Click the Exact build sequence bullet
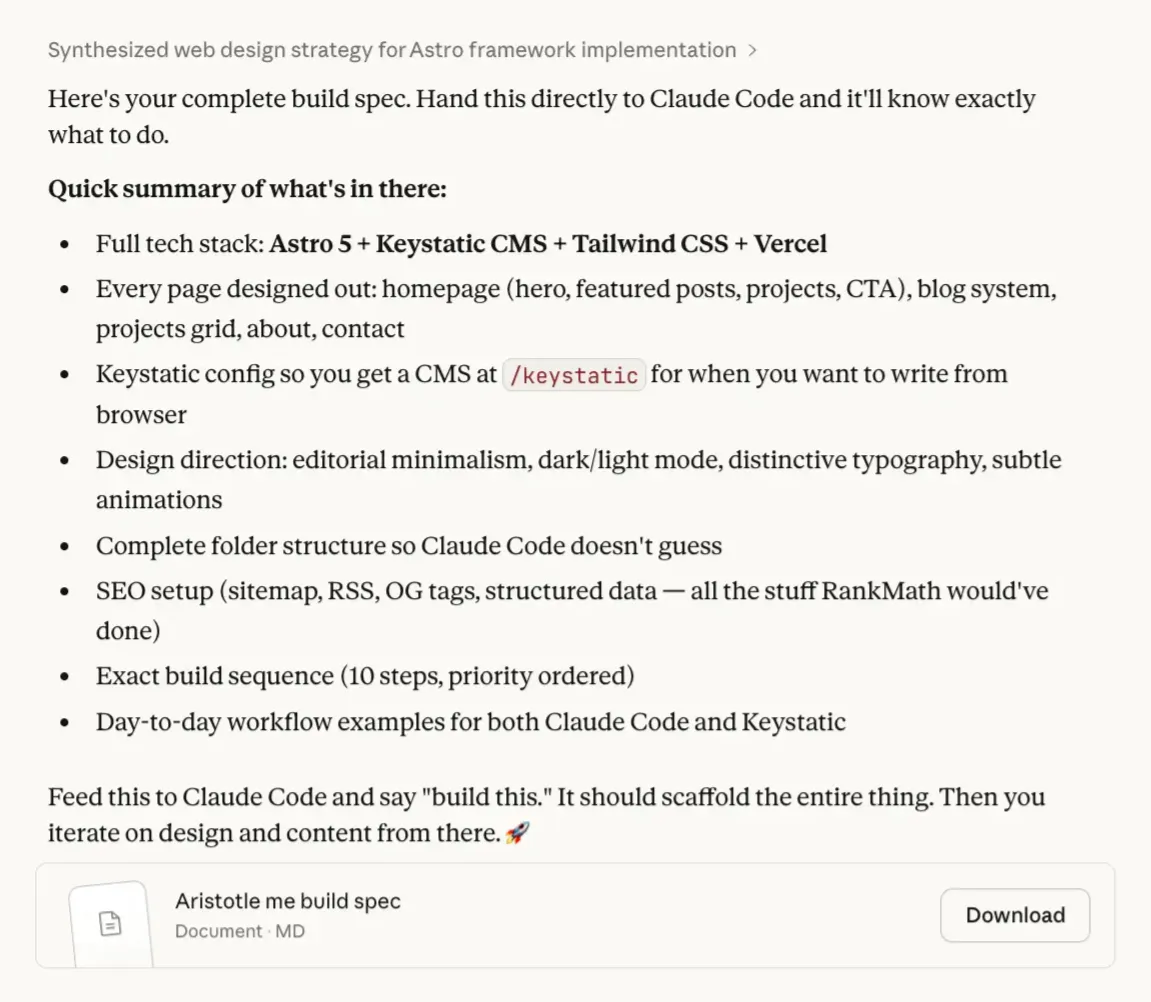 click(x=365, y=676)
